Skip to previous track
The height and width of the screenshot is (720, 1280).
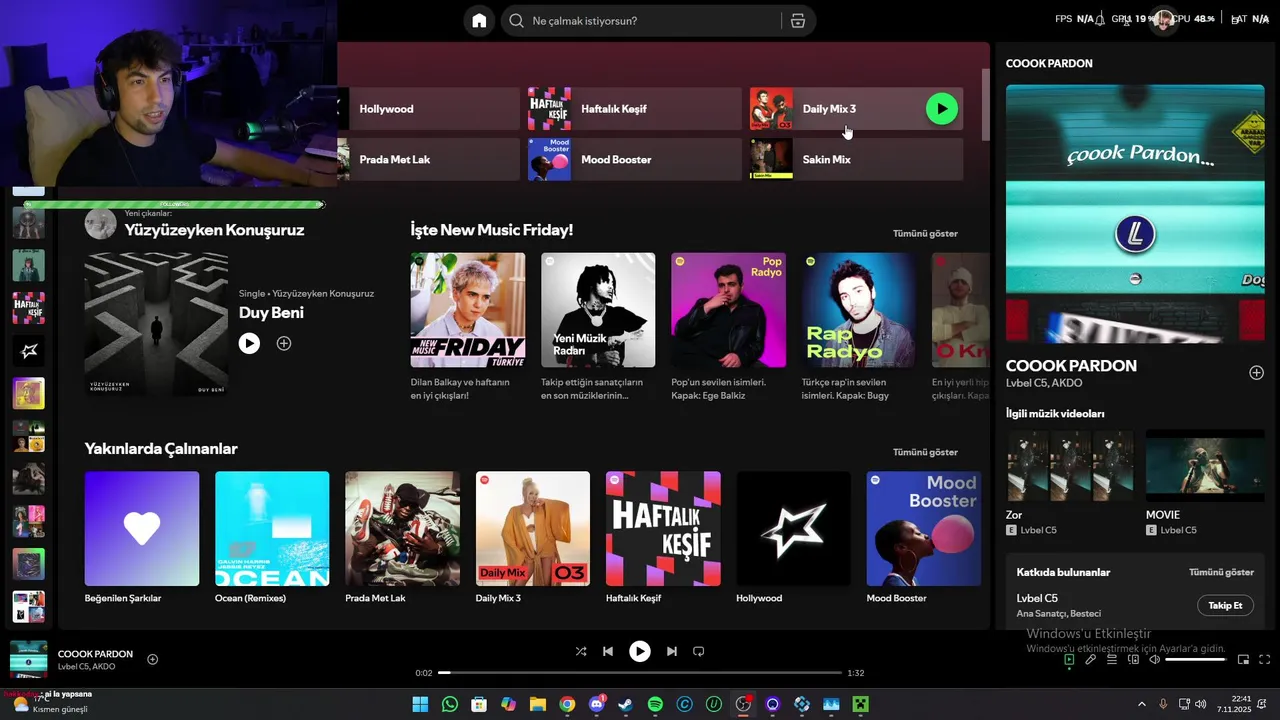pyautogui.click(x=607, y=651)
